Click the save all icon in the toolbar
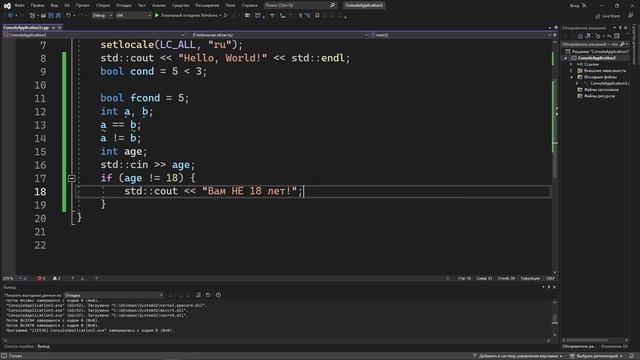 tap(58, 16)
